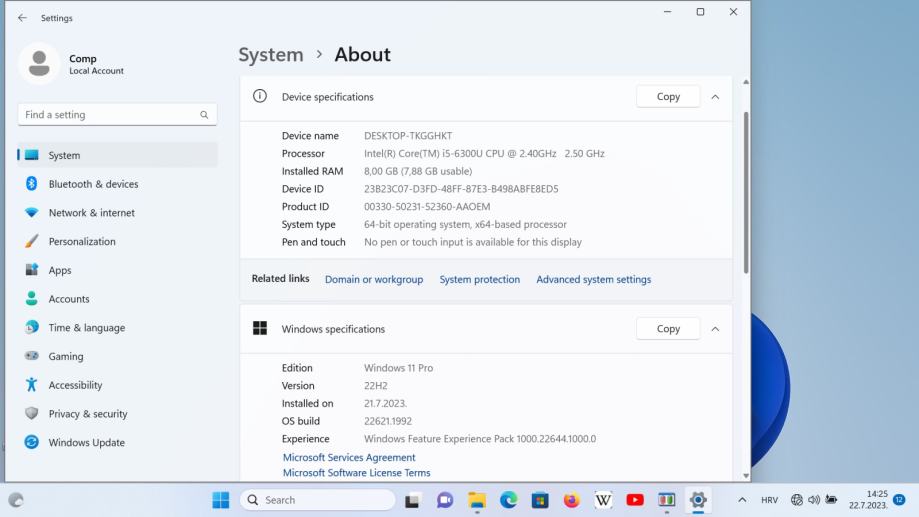
Task: Copy the Windows specifications
Action: point(668,329)
